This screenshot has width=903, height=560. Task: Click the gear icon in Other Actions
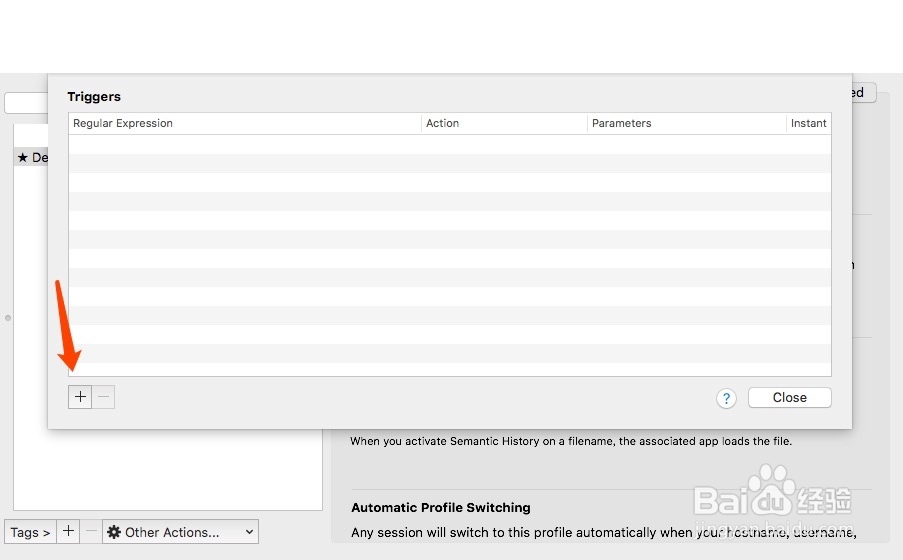pos(114,532)
